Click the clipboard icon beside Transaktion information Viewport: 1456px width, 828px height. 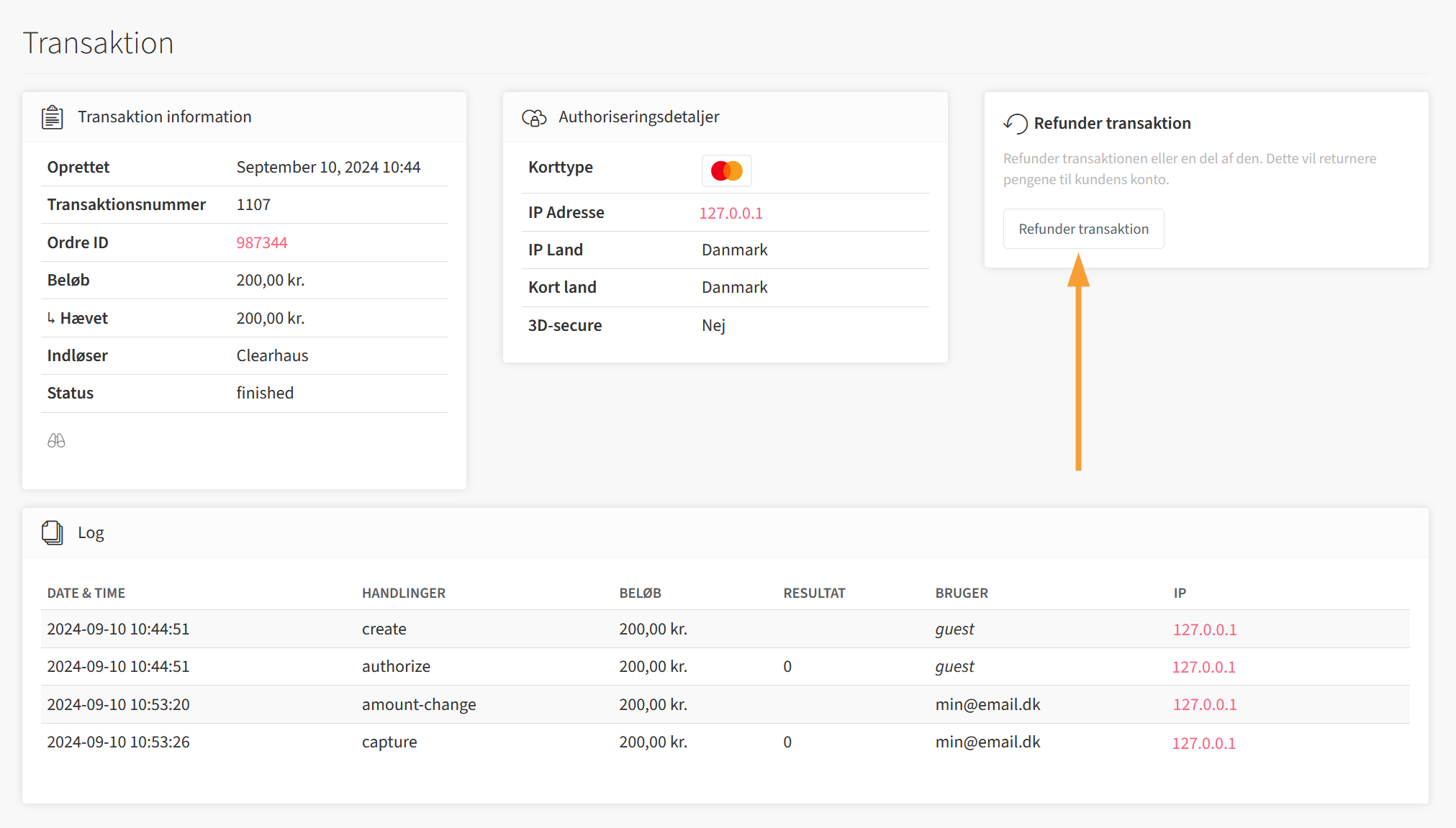pos(53,117)
